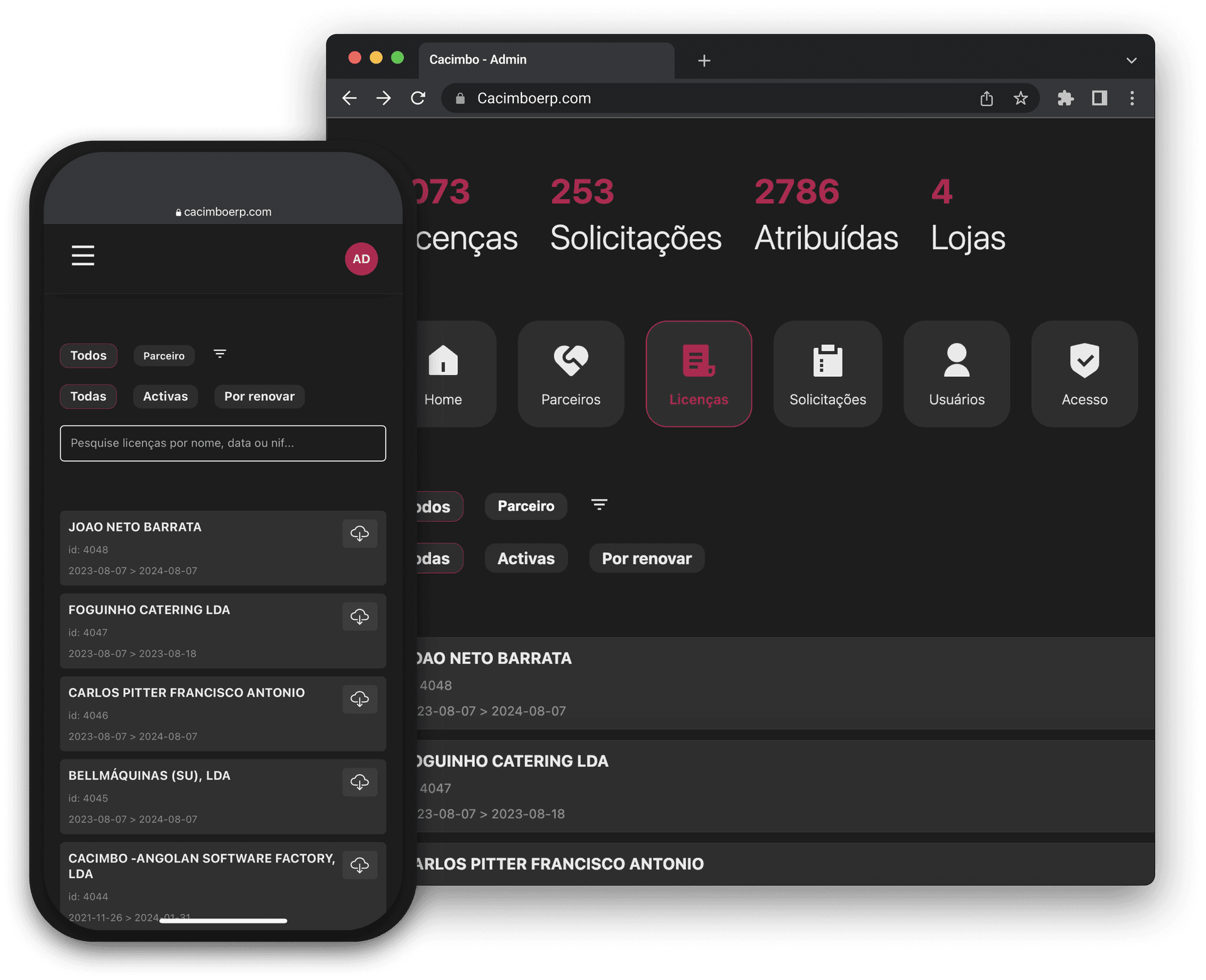Download the FOGUINHO CATERING LDA license on phone
The width and height of the screenshot is (1206, 980).
point(360,616)
